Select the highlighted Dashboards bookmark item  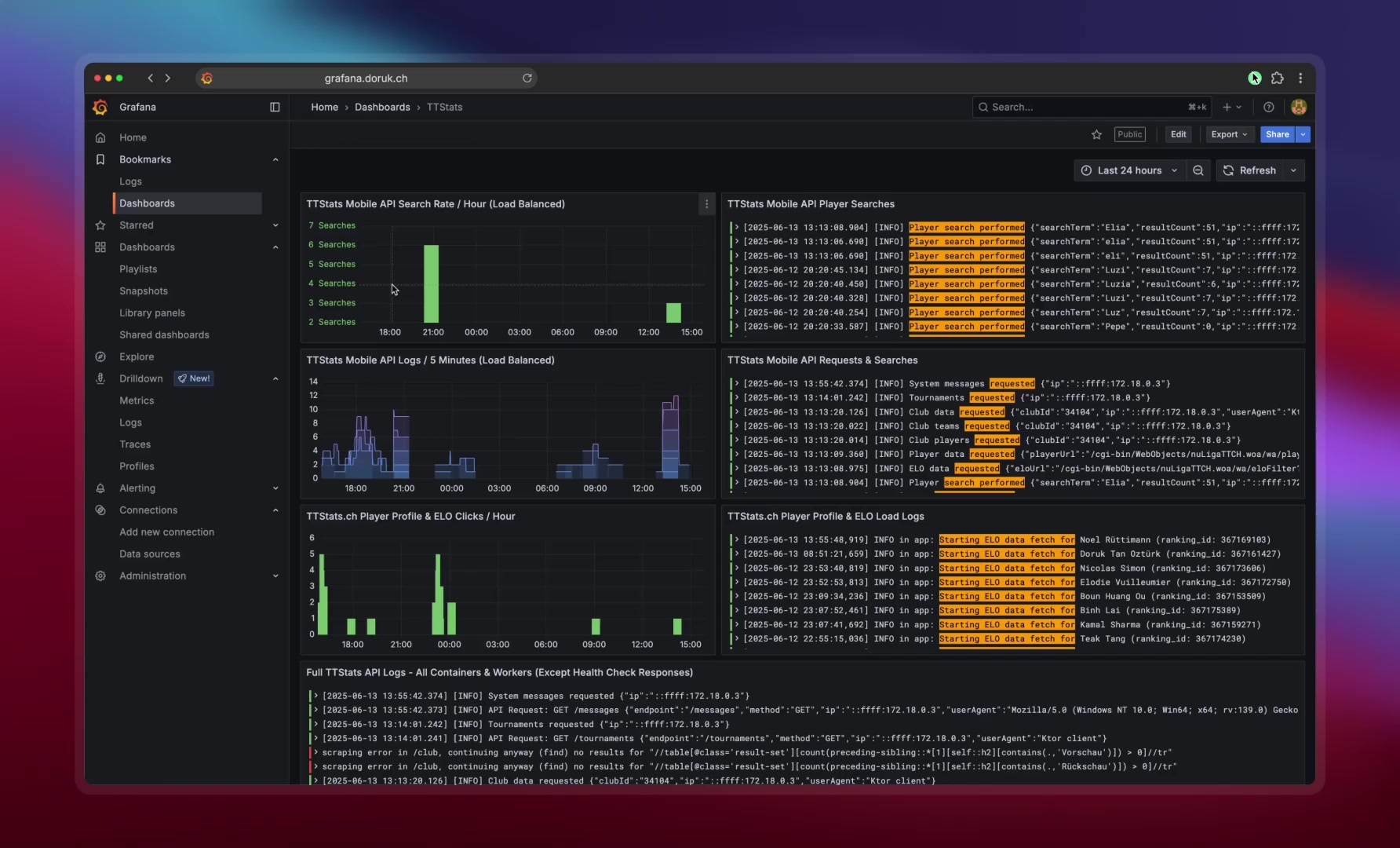(x=188, y=203)
